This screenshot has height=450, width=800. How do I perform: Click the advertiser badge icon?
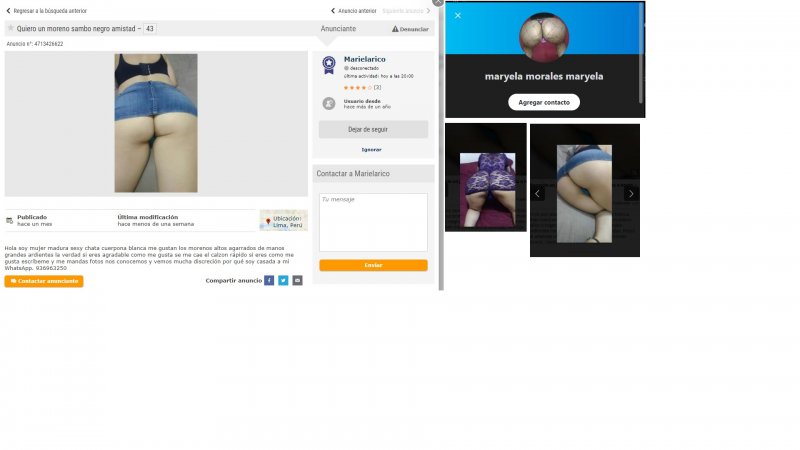[x=328, y=65]
